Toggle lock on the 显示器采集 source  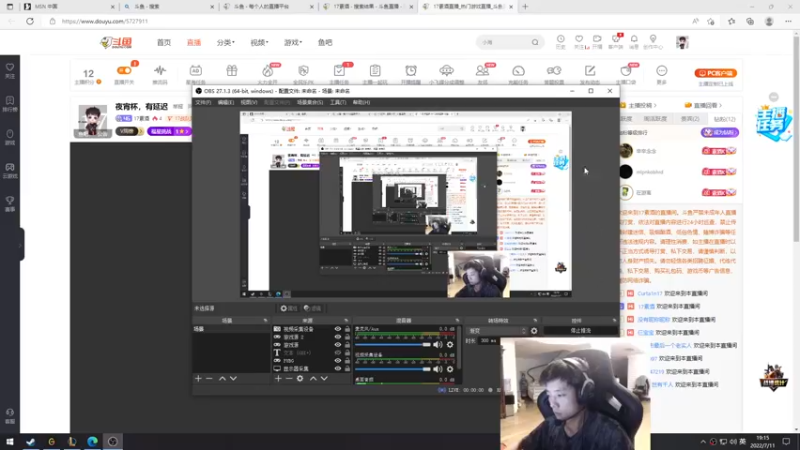(x=347, y=368)
